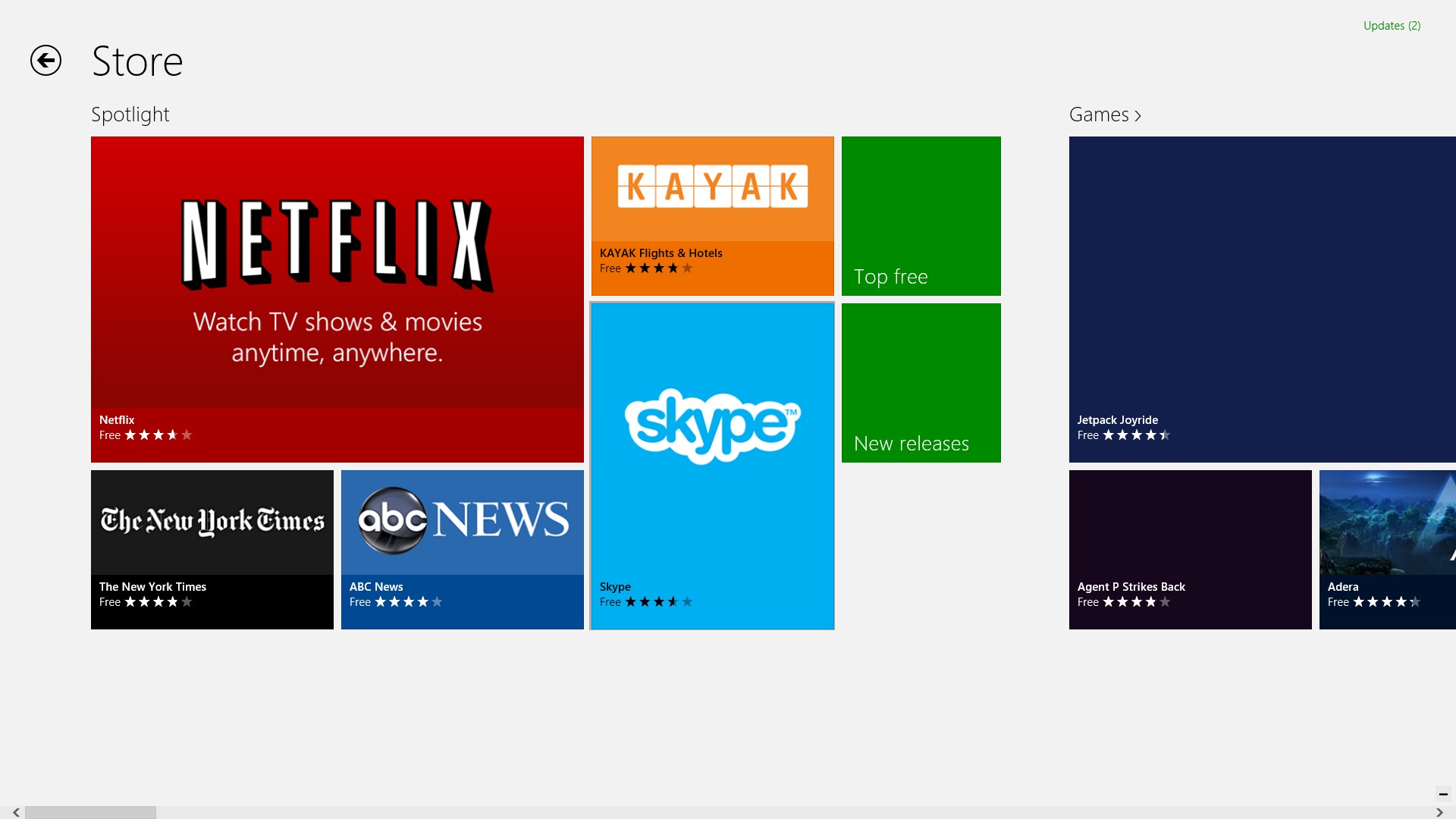Click the Spotlight section heading

(x=130, y=115)
